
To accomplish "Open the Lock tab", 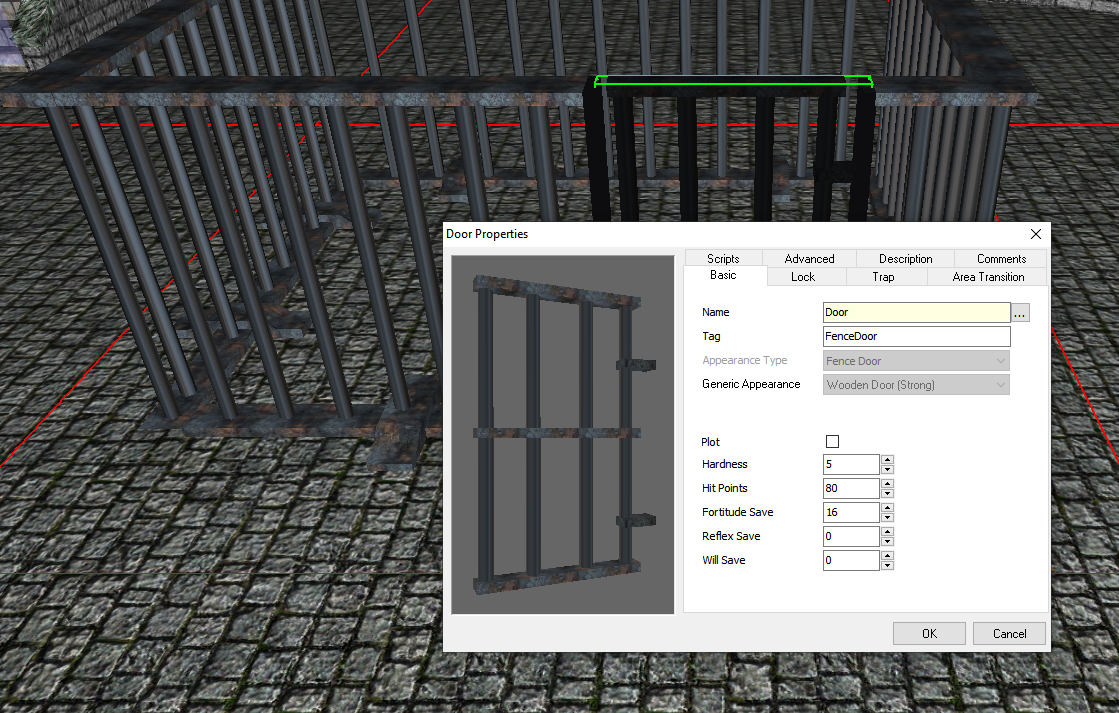I will click(803, 277).
